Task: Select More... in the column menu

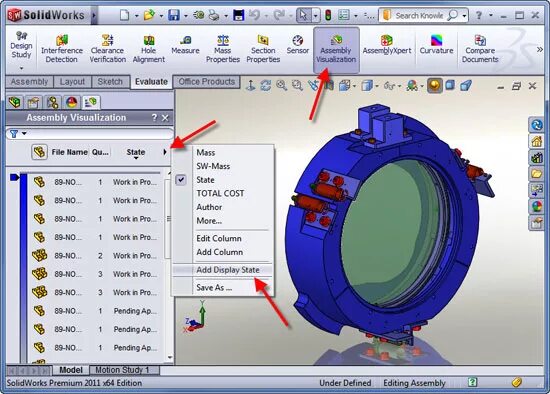Action: 209,221
